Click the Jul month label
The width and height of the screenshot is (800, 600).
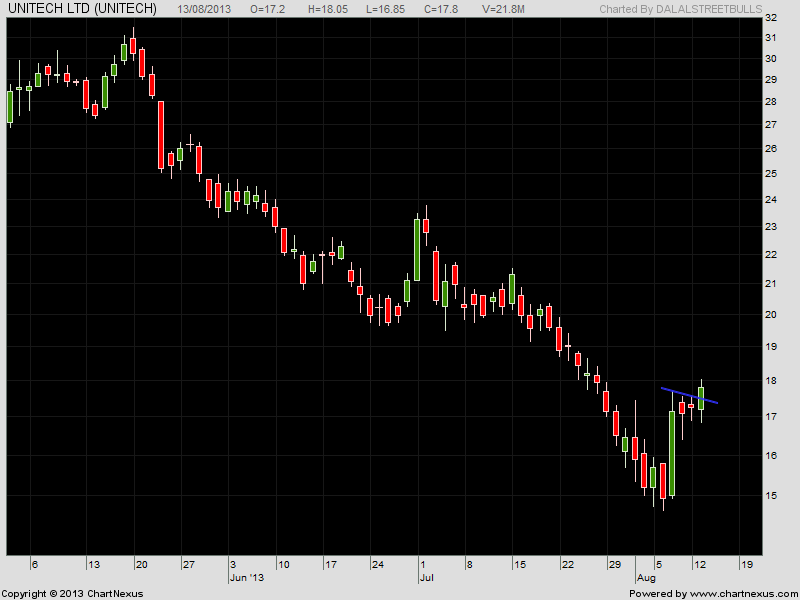pyautogui.click(x=427, y=578)
